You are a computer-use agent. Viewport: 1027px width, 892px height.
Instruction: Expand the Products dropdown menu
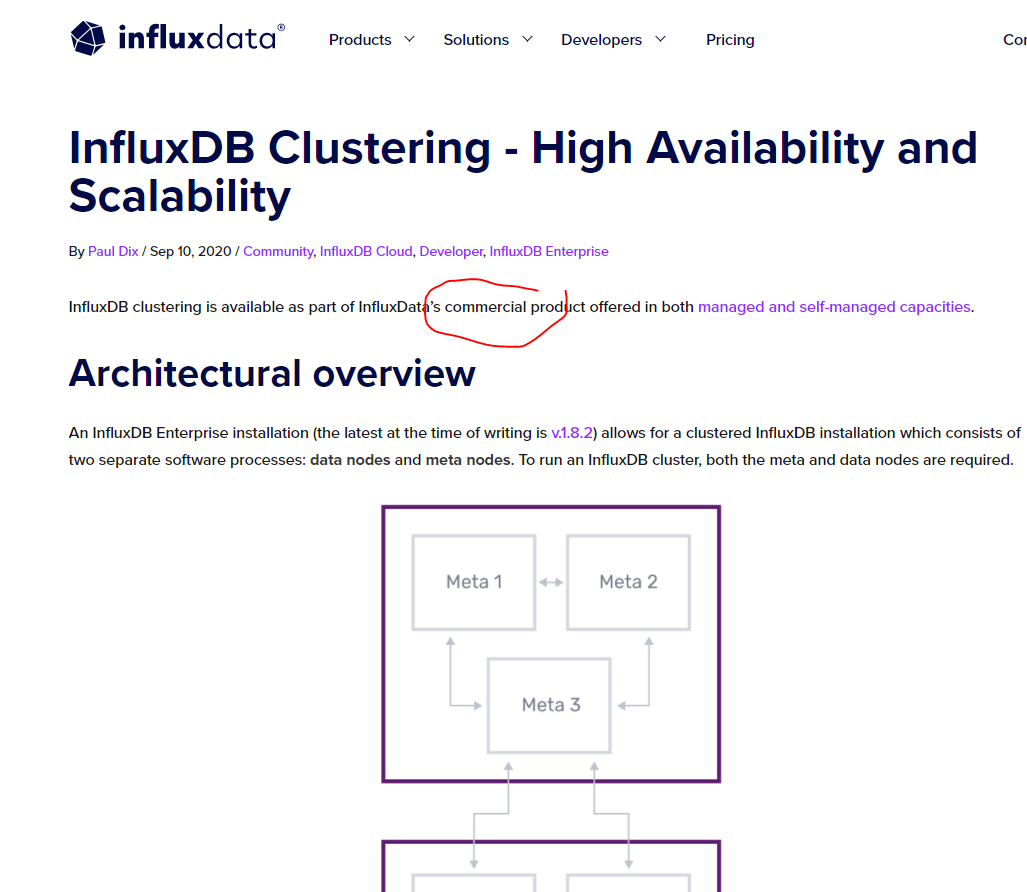coord(360,39)
